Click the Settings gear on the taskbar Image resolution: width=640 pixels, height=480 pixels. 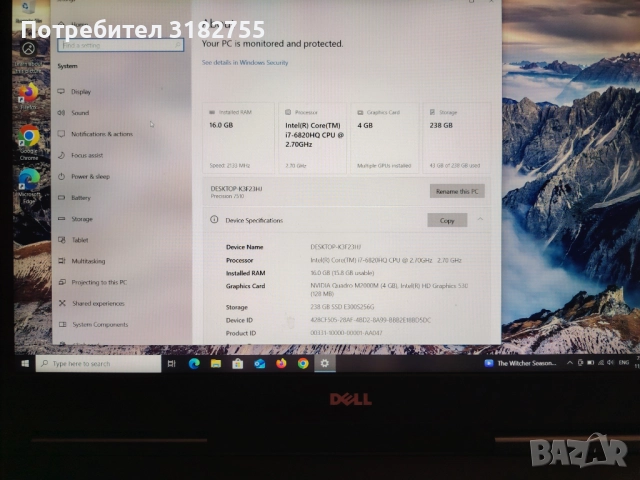pos(325,363)
